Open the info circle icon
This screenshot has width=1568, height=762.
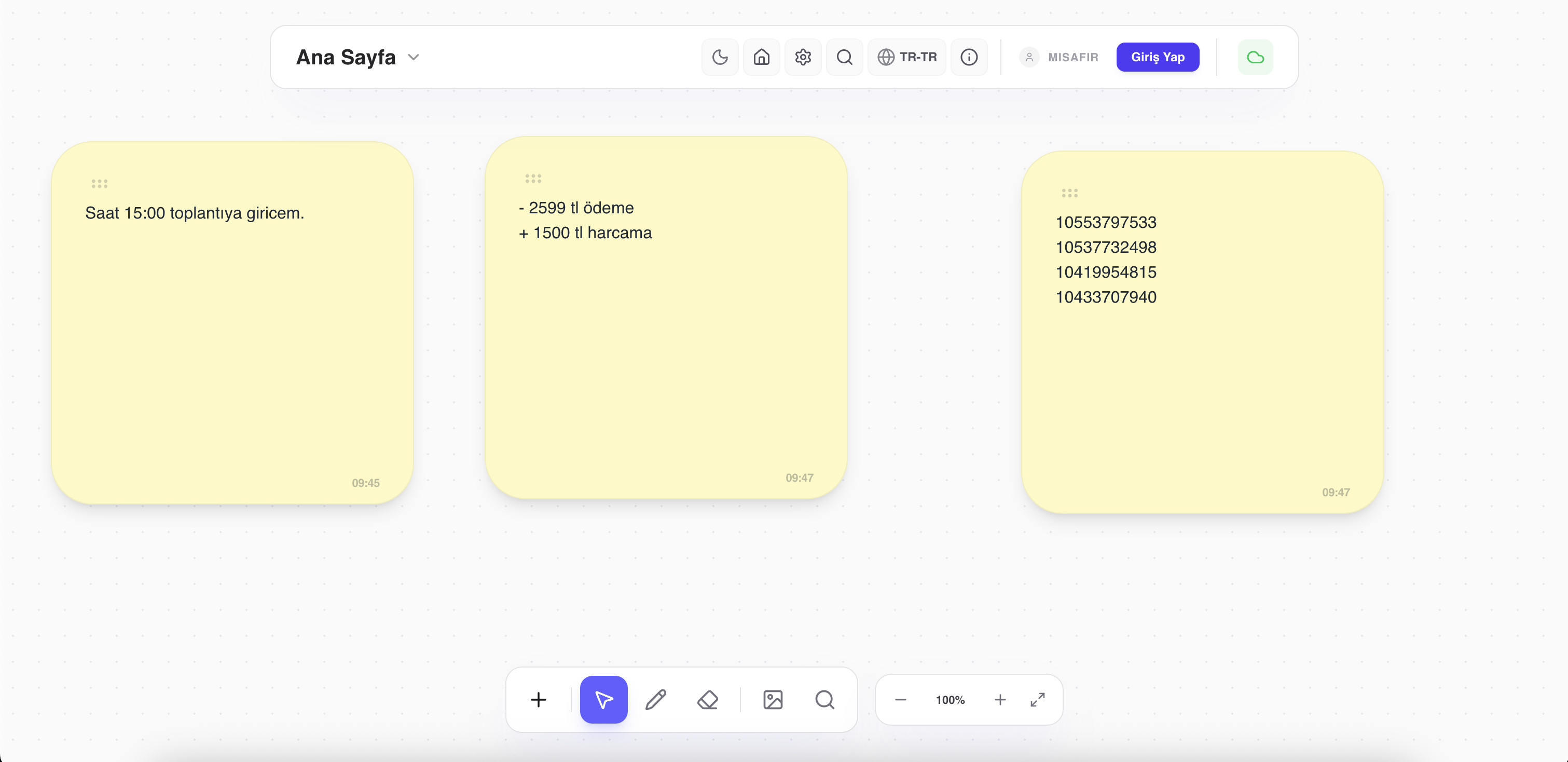pyautogui.click(x=968, y=57)
